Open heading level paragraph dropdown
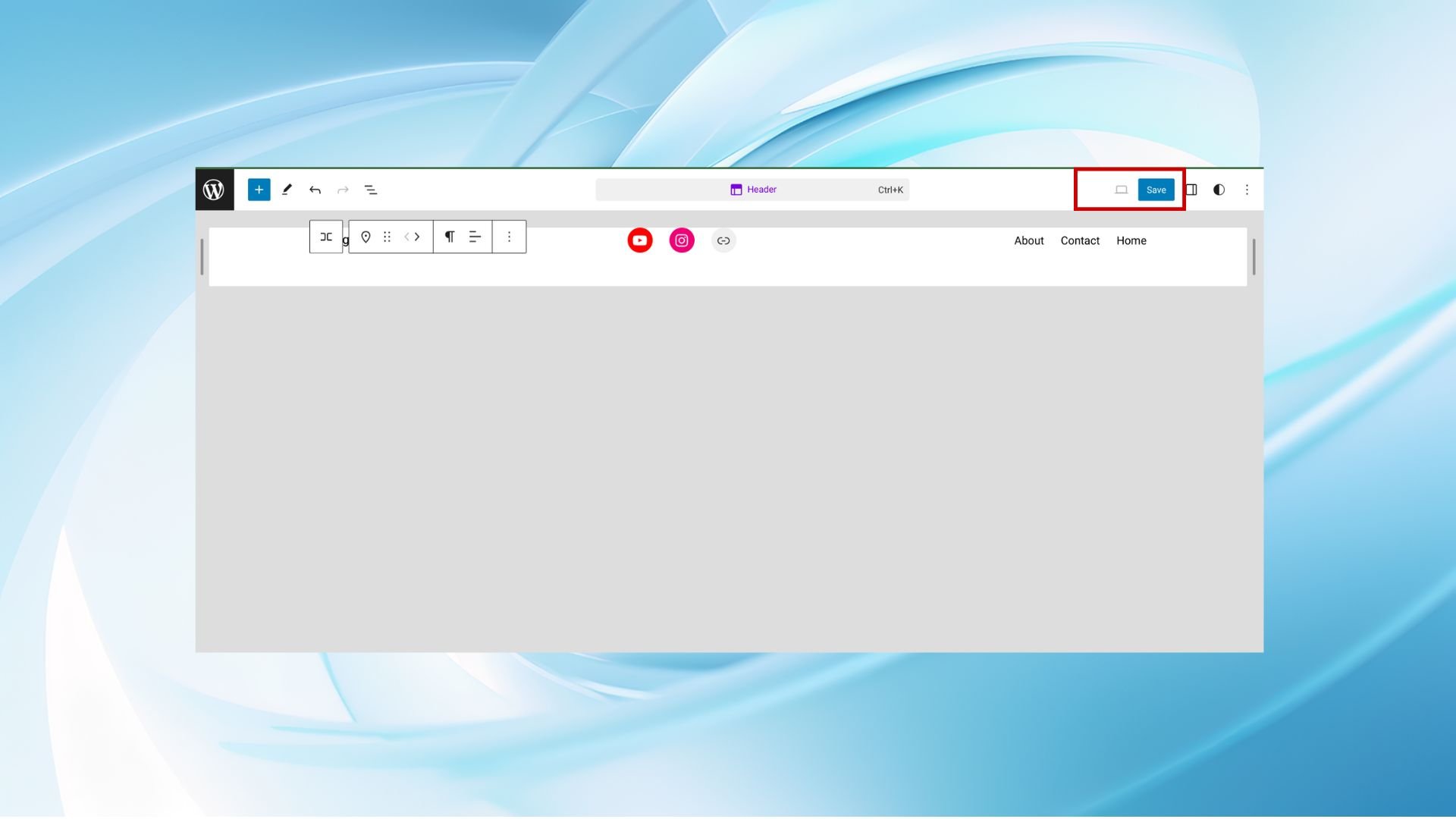The height and width of the screenshot is (819, 1456). 450,237
